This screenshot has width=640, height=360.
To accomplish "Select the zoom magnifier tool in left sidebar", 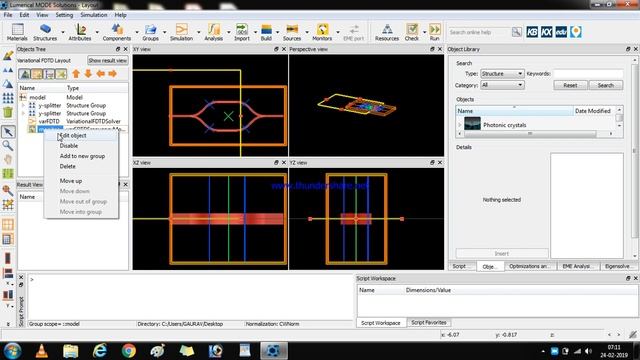I will point(8,145).
